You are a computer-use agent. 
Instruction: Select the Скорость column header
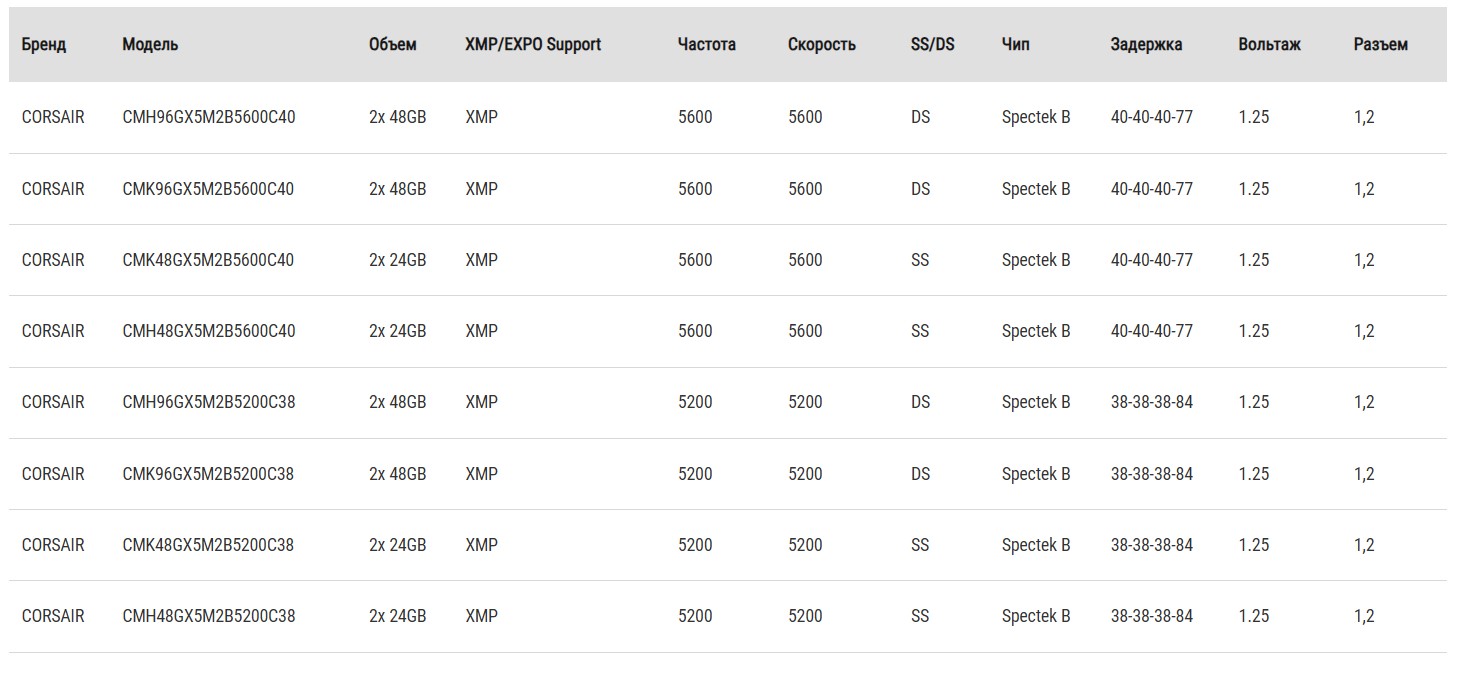click(x=821, y=45)
